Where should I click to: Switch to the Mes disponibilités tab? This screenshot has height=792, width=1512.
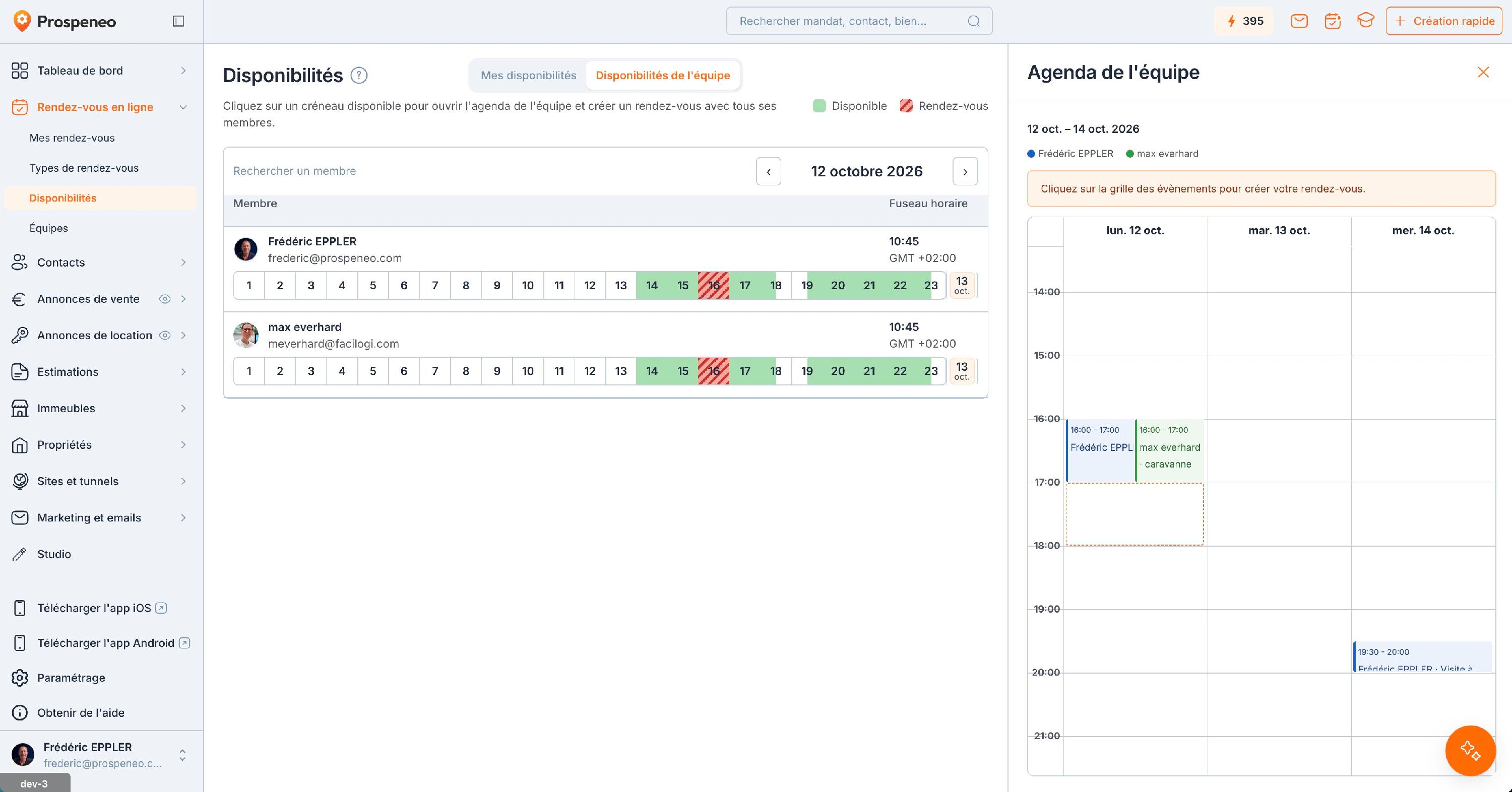[x=528, y=75]
